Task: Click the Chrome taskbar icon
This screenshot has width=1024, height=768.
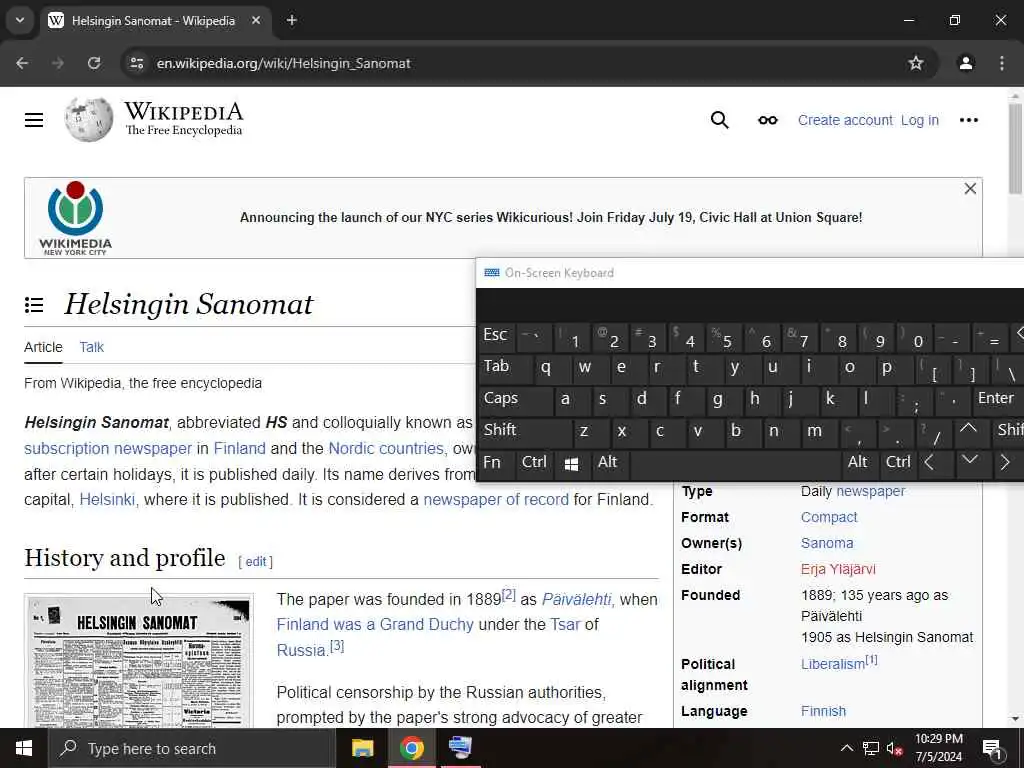Action: coord(411,748)
